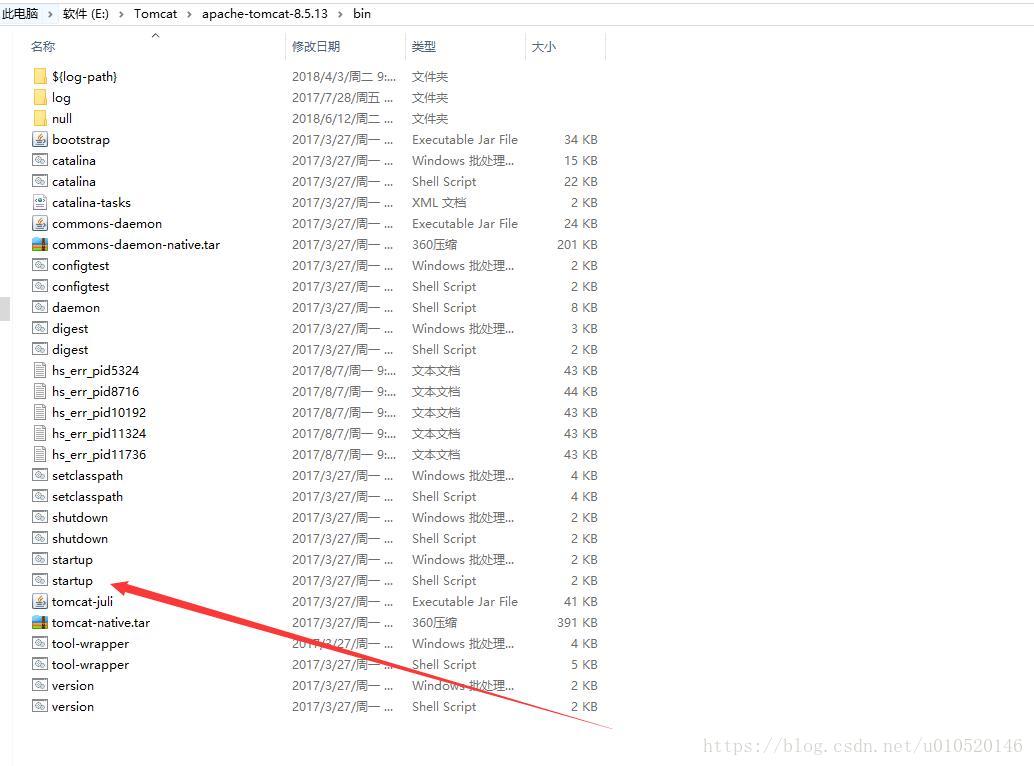Select the hs_err_pid8716 text document icon
The width and height of the screenshot is (1034, 766).
(x=40, y=392)
